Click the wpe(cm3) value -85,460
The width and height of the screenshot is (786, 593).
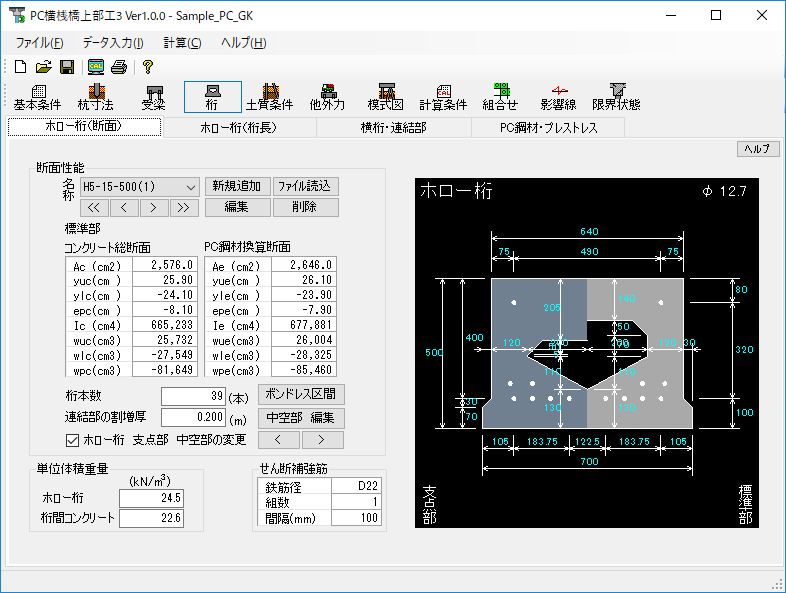point(304,370)
